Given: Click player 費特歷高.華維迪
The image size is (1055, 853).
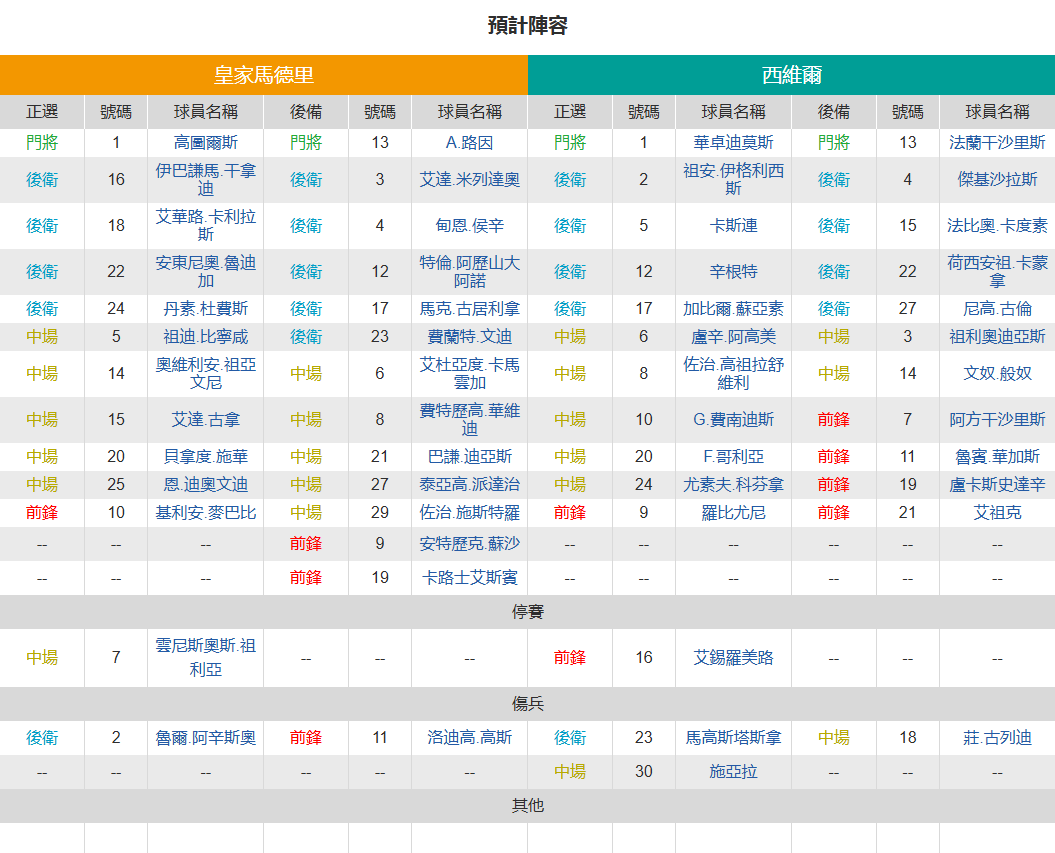Looking at the screenshot, I should [469, 420].
